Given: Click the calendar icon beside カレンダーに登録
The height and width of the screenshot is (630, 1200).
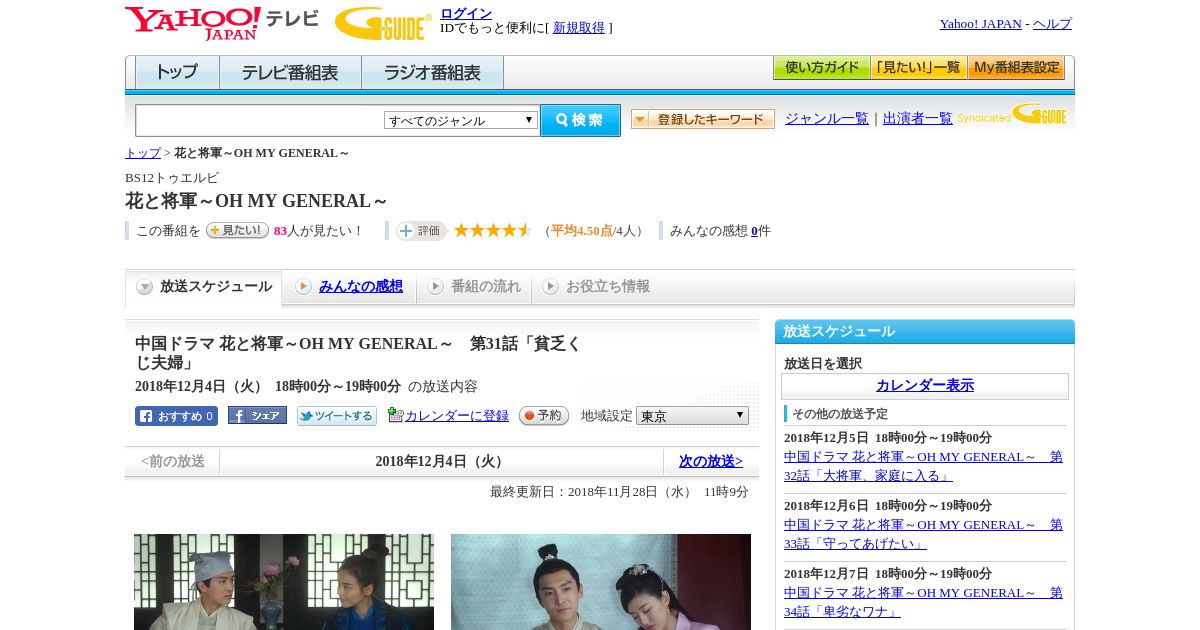Looking at the screenshot, I should (x=395, y=415).
